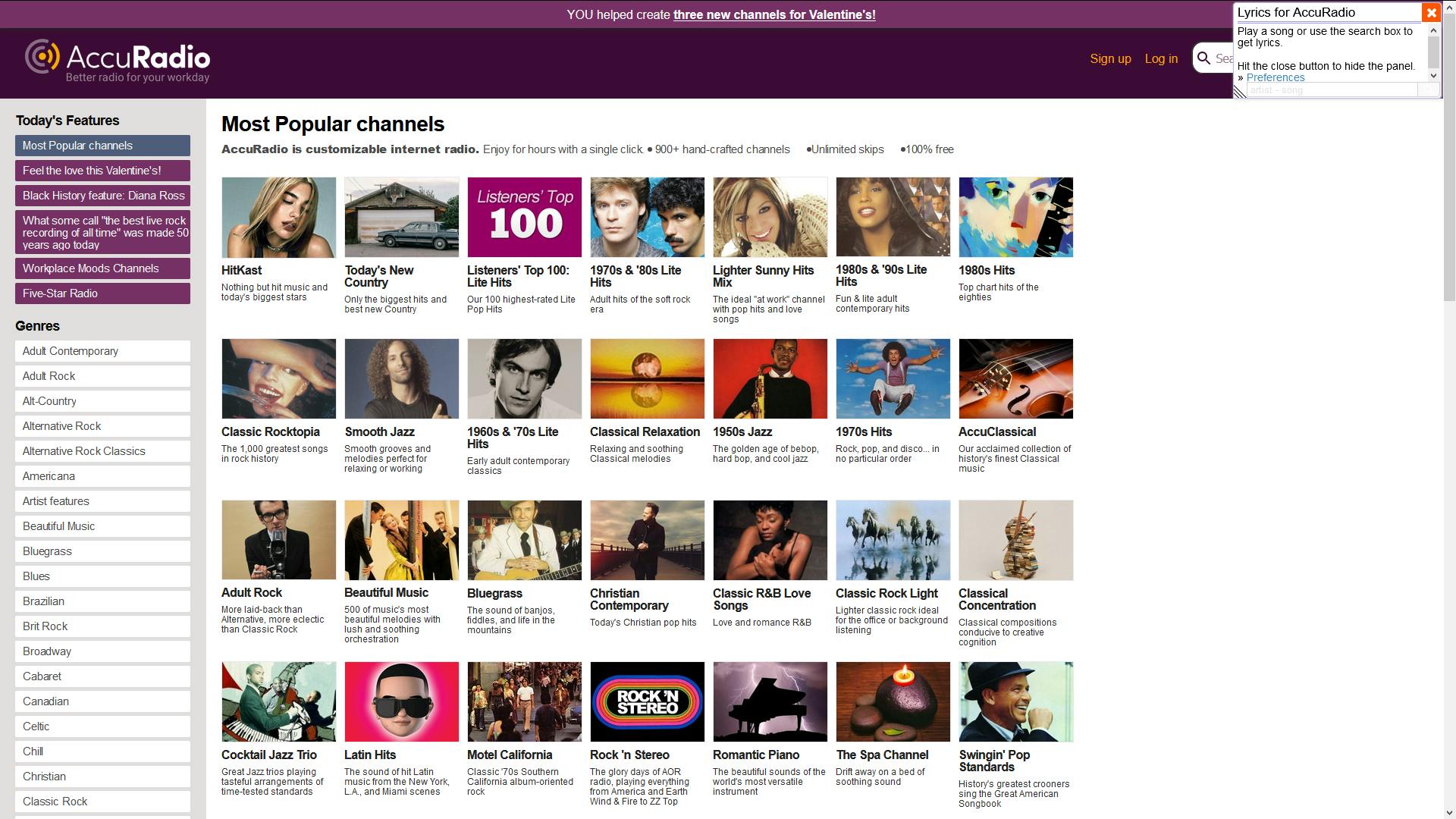The height and width of the screenshot is (819, 1456).
Task: Open the Listeners' Top 100 channel artwork
Action: [524, 217]
